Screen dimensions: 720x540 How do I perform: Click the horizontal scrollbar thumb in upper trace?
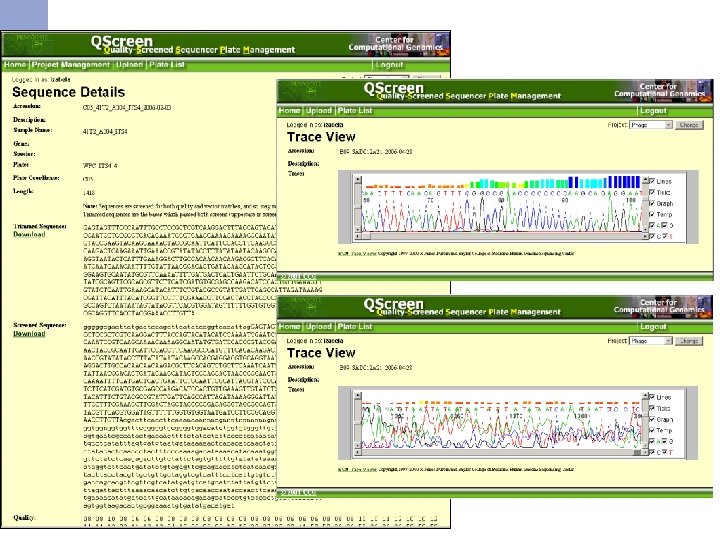point(366,236)
